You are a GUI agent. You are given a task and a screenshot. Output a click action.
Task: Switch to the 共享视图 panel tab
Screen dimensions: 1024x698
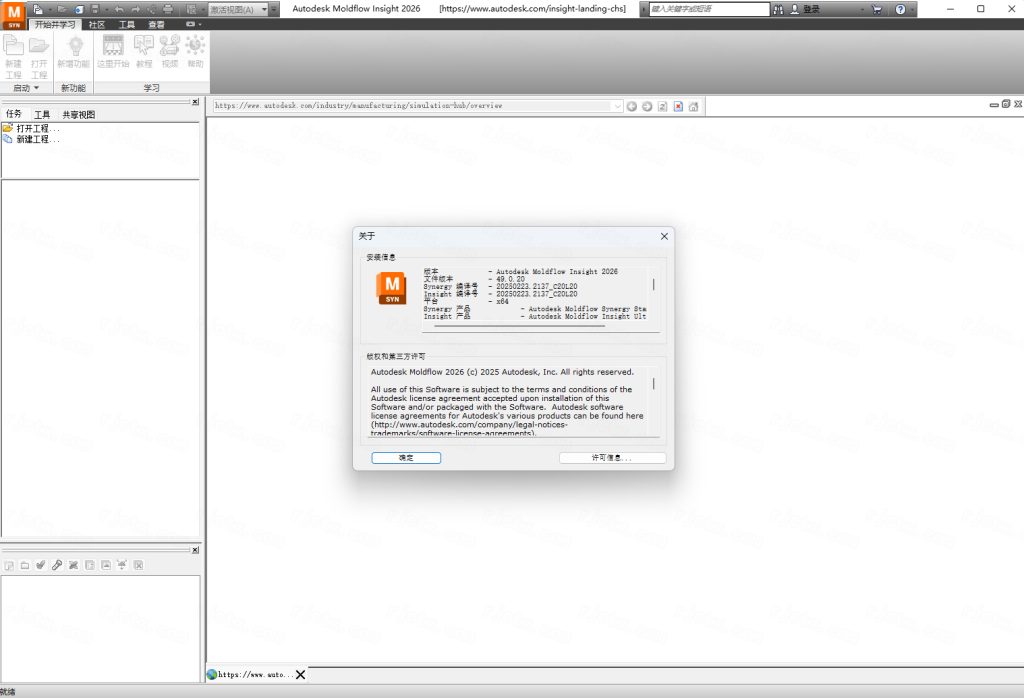coord(78,115)
